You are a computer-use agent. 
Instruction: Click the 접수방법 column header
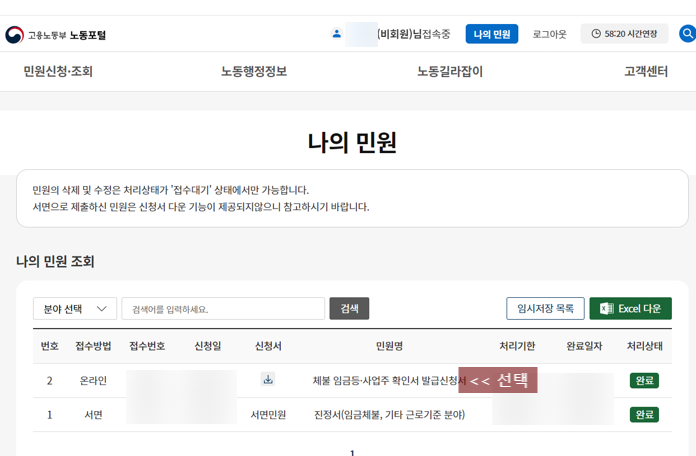coord(93,346)
